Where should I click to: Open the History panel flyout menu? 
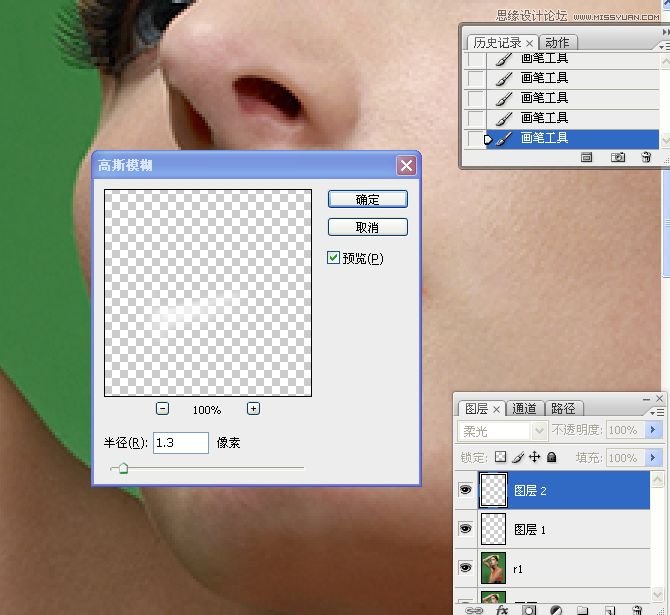664,46
